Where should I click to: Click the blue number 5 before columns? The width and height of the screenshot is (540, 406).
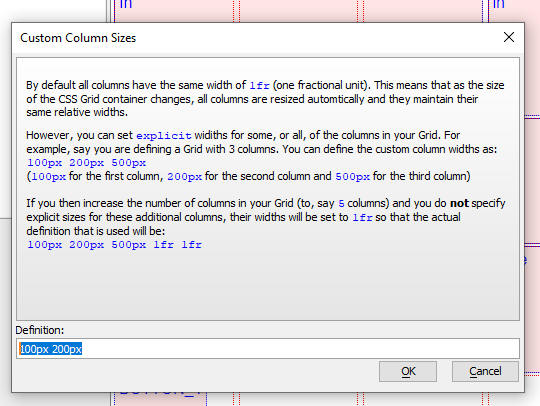[x=341, y=204]
